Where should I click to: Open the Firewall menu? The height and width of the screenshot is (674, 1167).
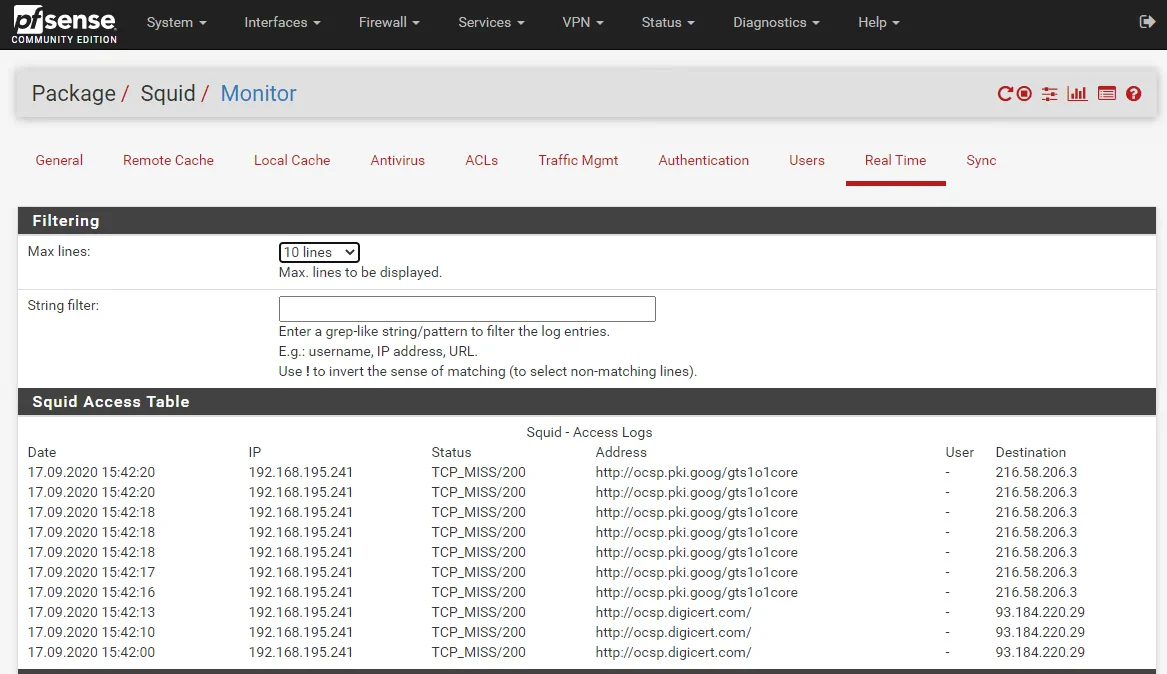point(389,22)
